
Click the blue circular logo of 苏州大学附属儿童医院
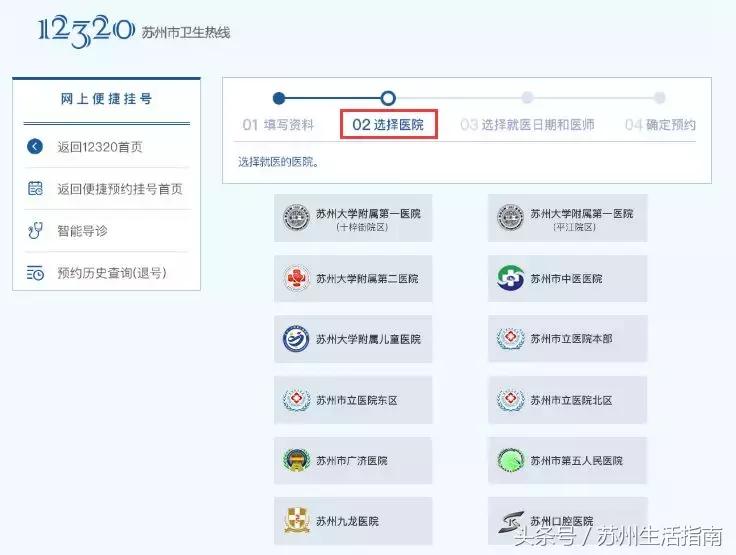[296, 339]
